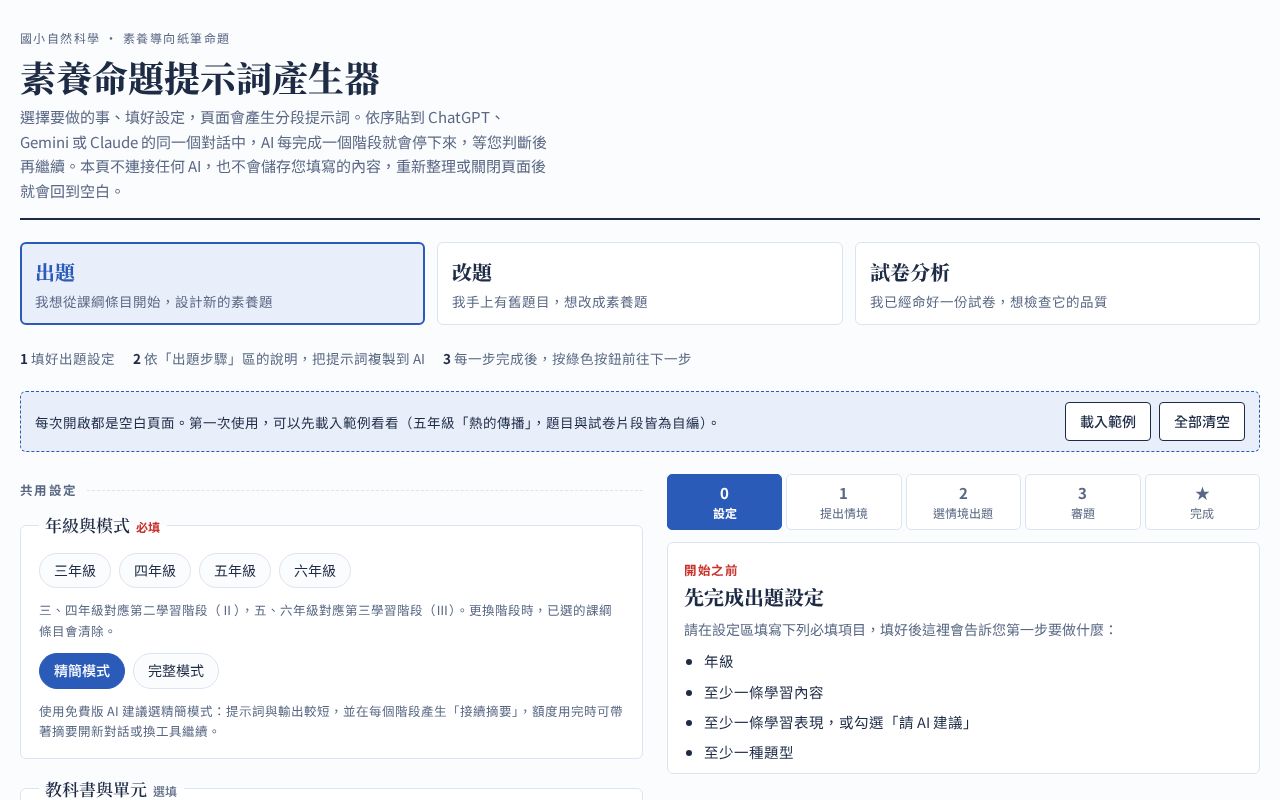Screen dimensions: 1280x800
Task: Click instruction step 3 about the green button
Action: tap(567, 359)
